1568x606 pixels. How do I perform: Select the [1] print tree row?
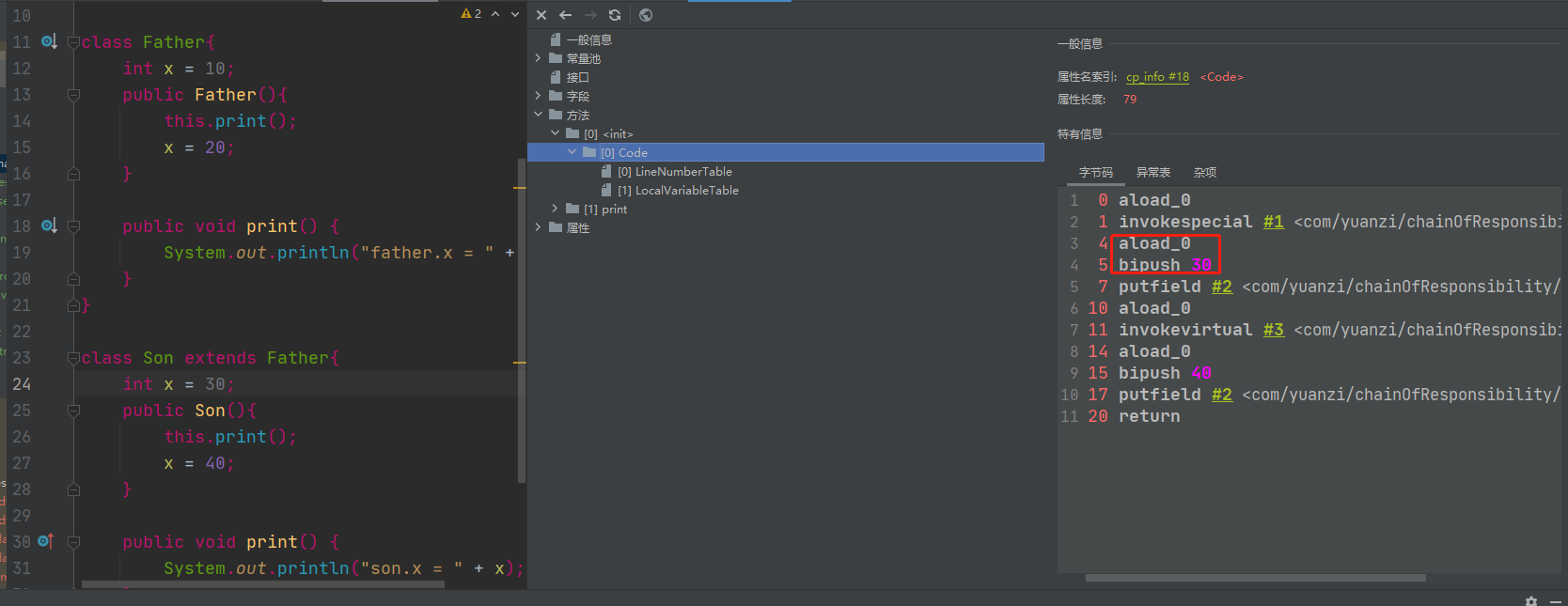tap(786, 209)
